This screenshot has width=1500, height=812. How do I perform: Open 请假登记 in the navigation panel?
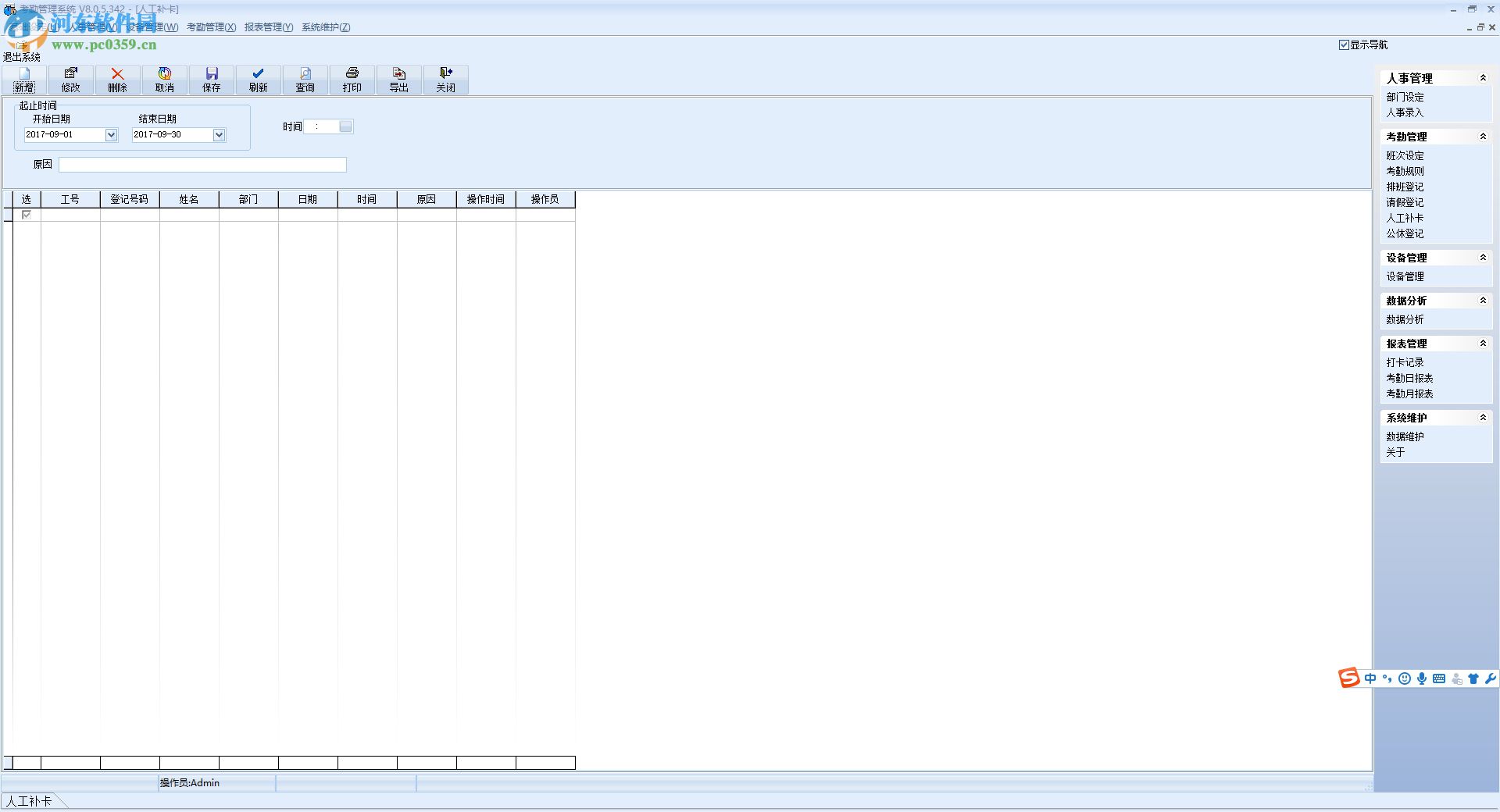(x=1405, y=203)
